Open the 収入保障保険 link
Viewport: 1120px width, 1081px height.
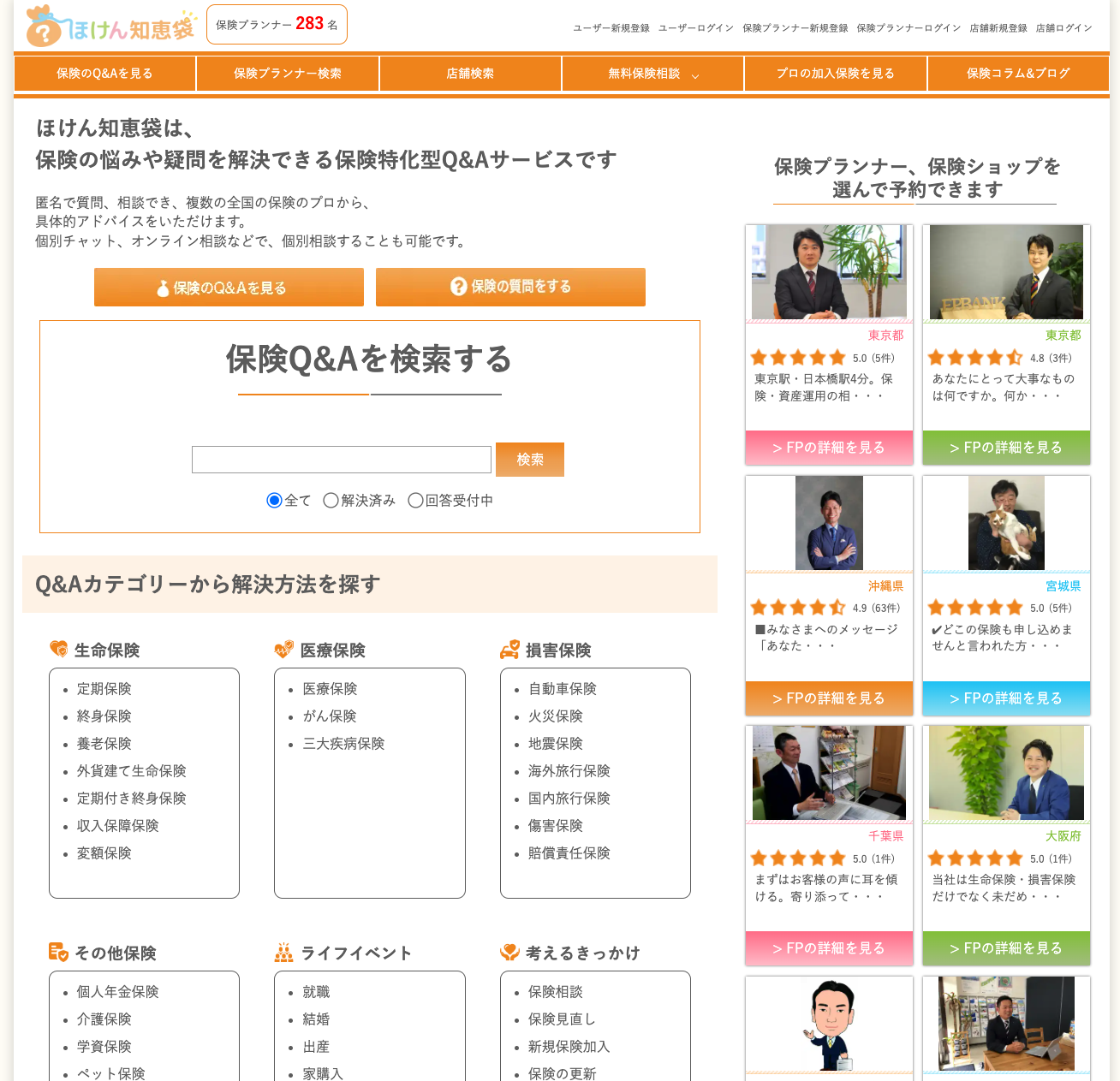tap(118, 826)
